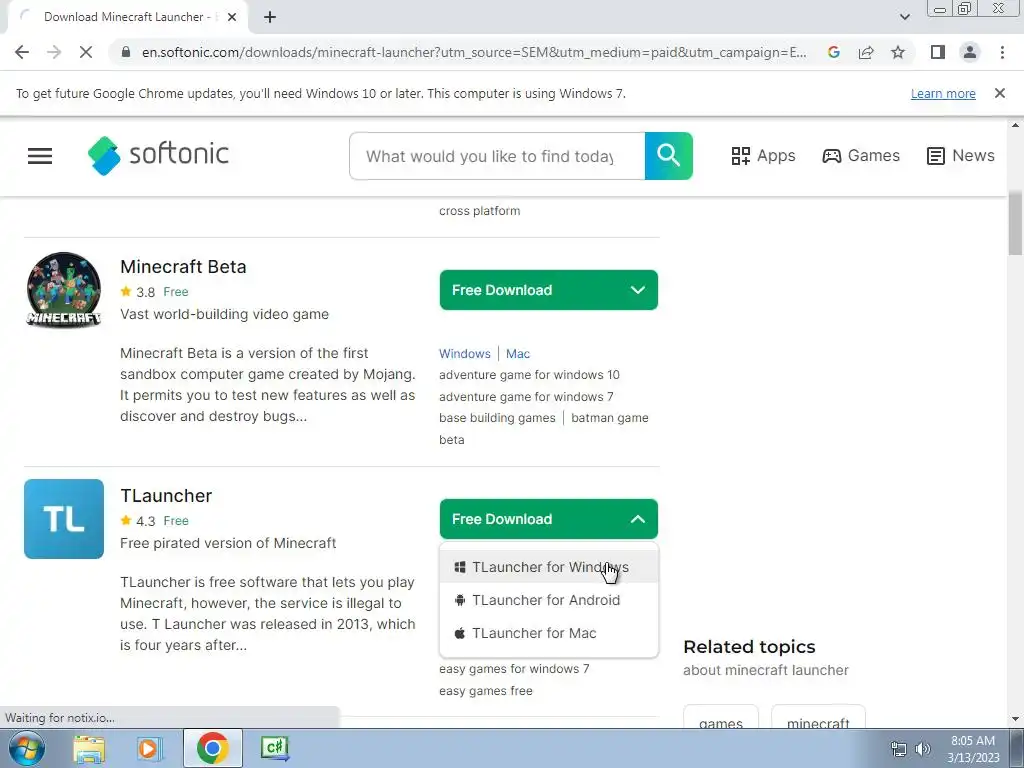The image size is (1024, 768).
Task: Open the Softonic hamburger menu
Action: tap(40, 155)
